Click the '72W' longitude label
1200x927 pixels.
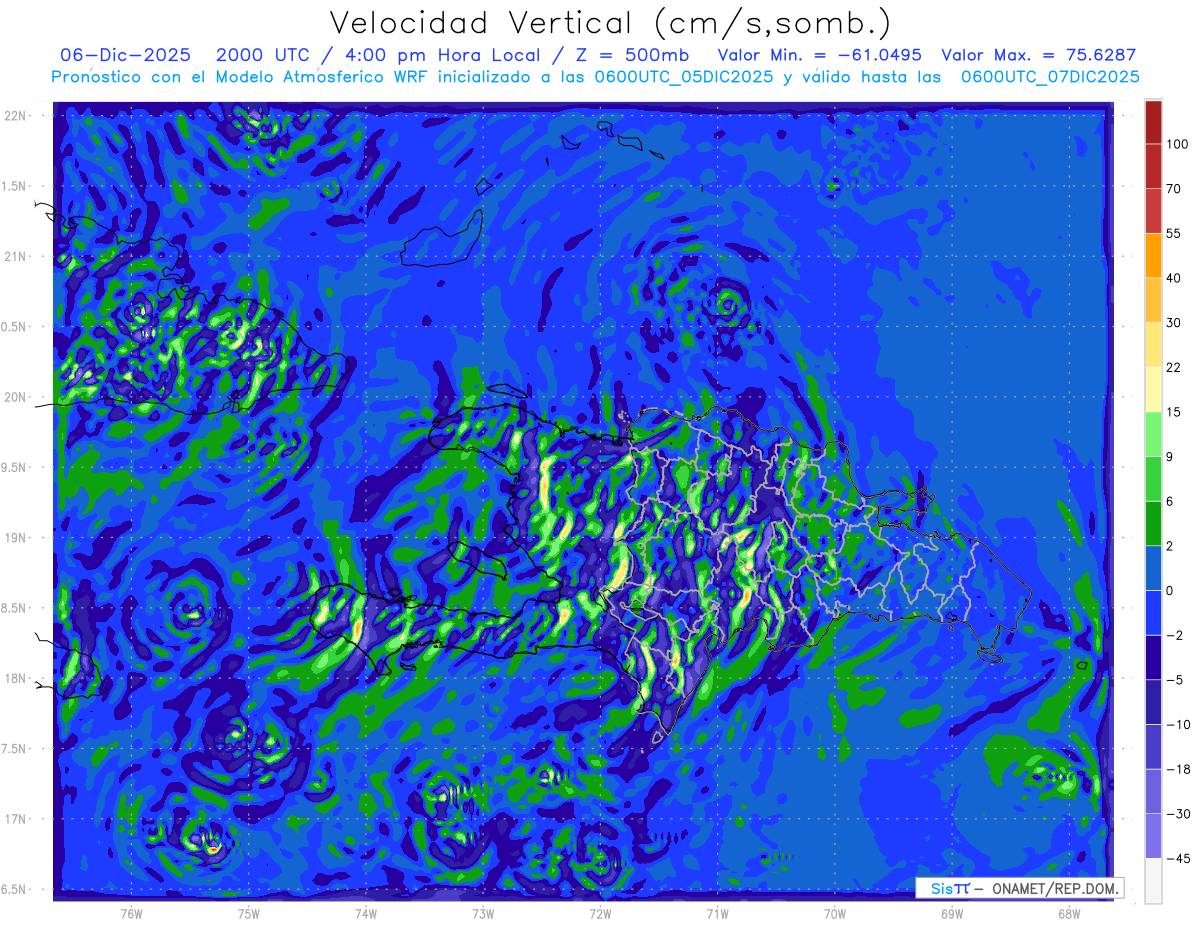click(x=600, y=913)
